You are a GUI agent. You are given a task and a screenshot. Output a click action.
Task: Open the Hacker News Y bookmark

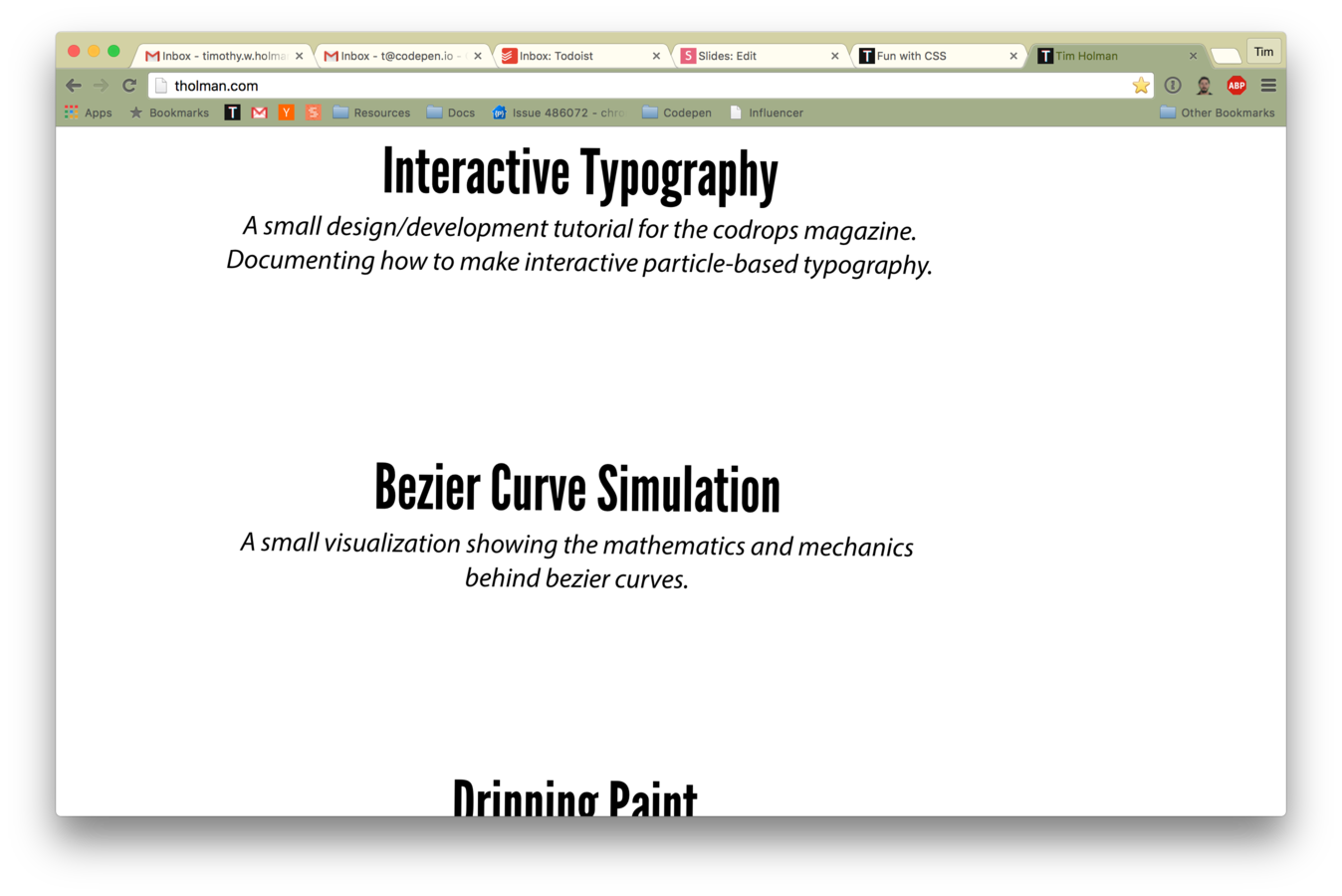287,112
